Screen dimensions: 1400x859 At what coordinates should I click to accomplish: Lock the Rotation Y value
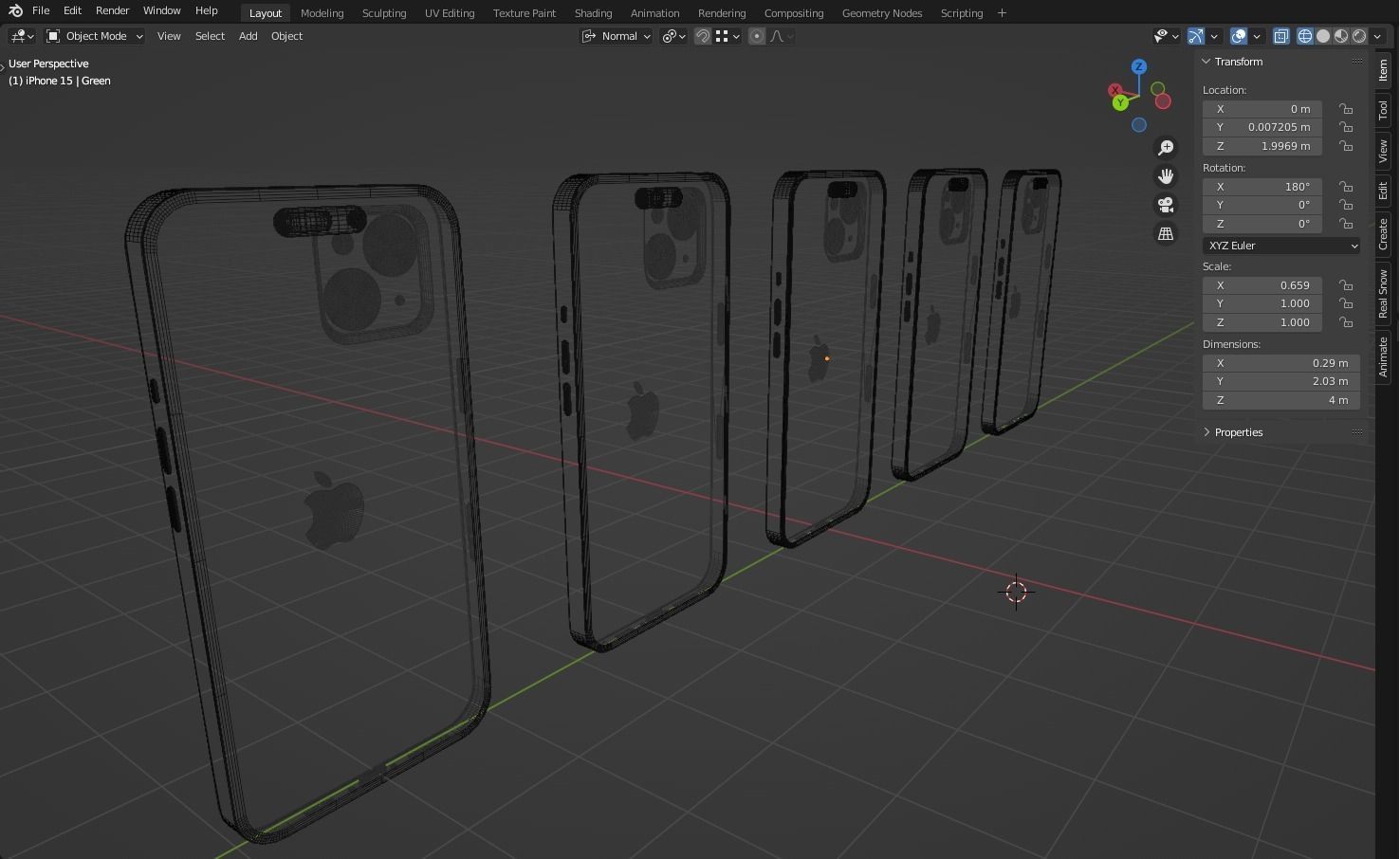tap(1345, 205)
